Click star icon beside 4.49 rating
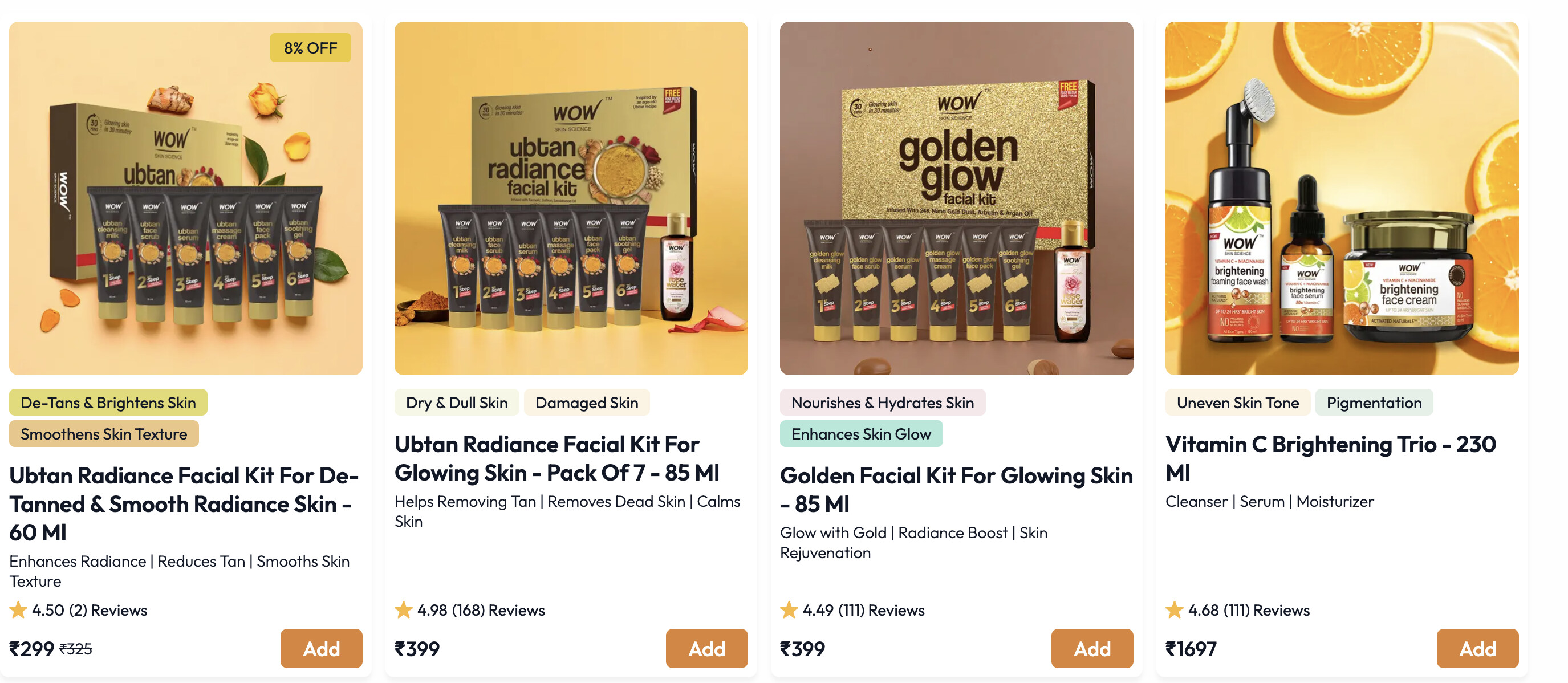Viewport: 1568px width, 683px height. (x=789, y=610)
